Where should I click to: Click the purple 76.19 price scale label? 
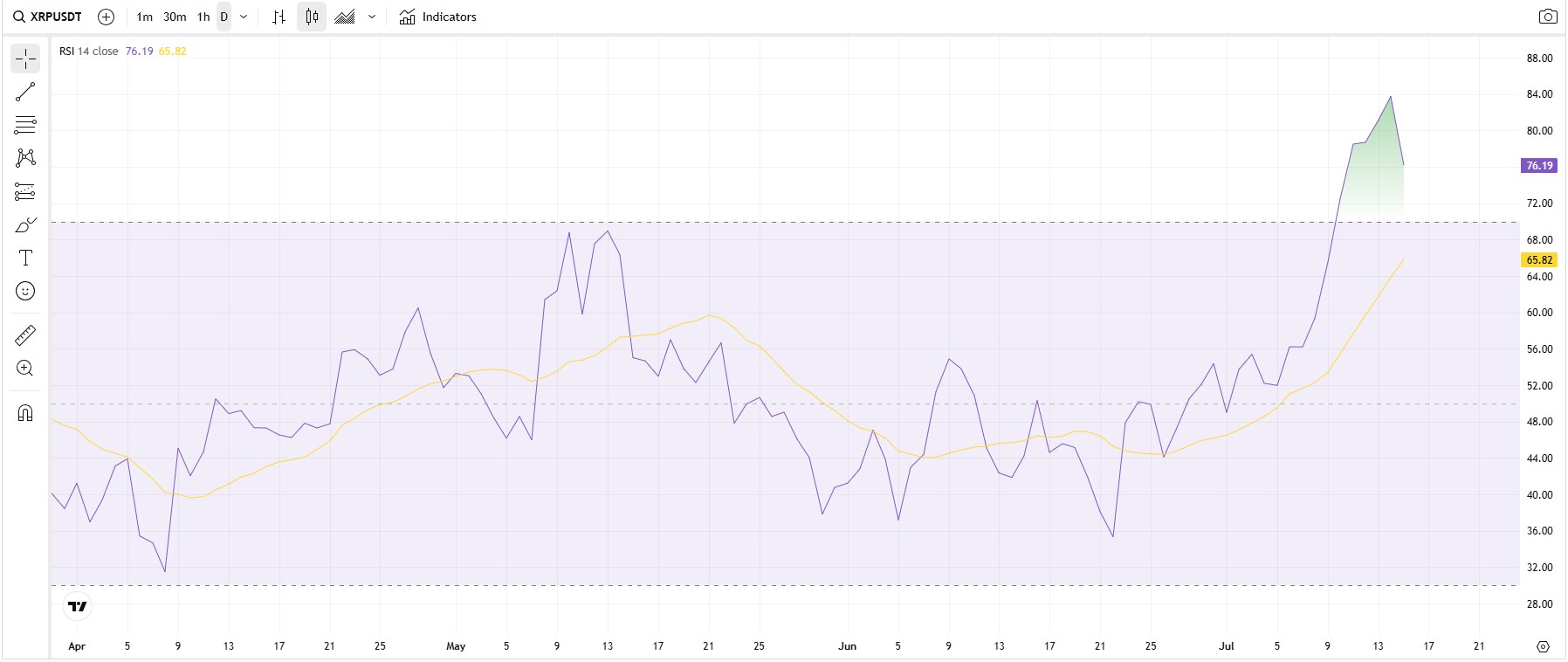(1538, 166)
